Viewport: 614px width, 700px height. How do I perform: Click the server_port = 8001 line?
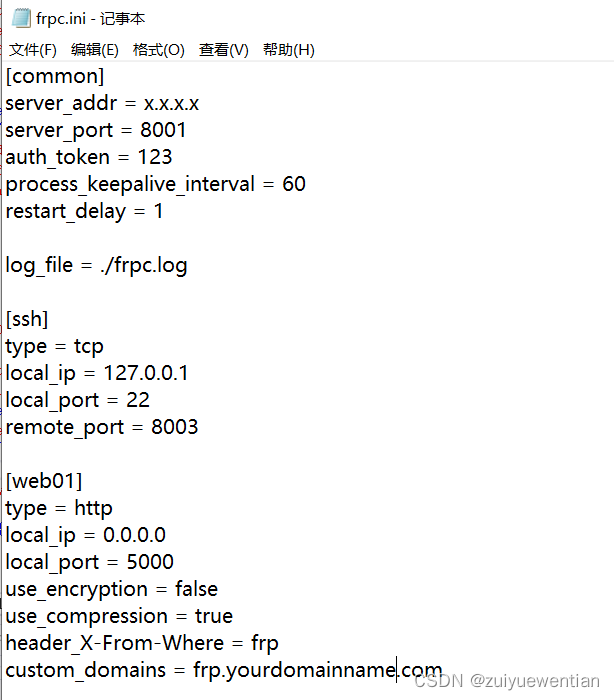coord(96,130)
